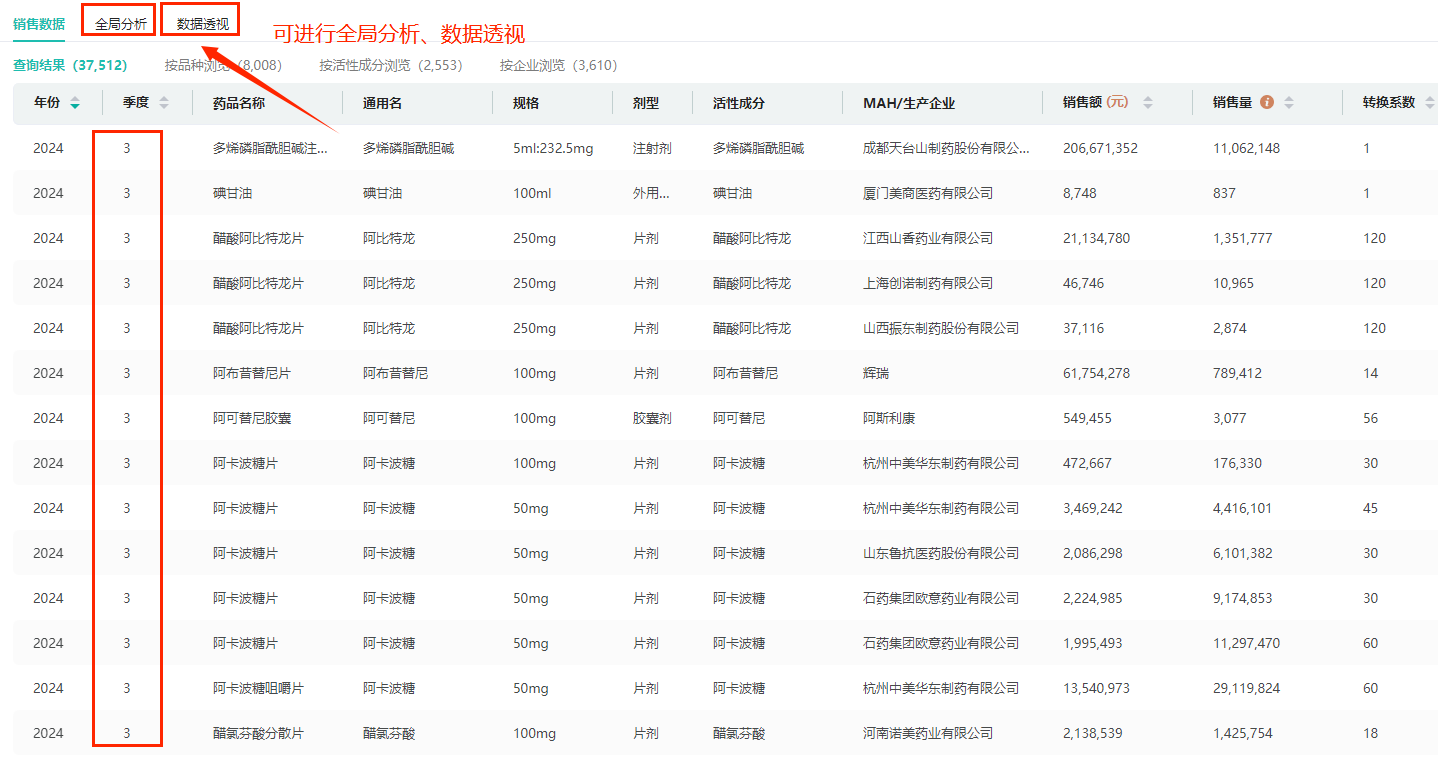Click the MAH/生产企业 column header
The width and height of the screenshot is (1438, 757).
pos(909,103)
